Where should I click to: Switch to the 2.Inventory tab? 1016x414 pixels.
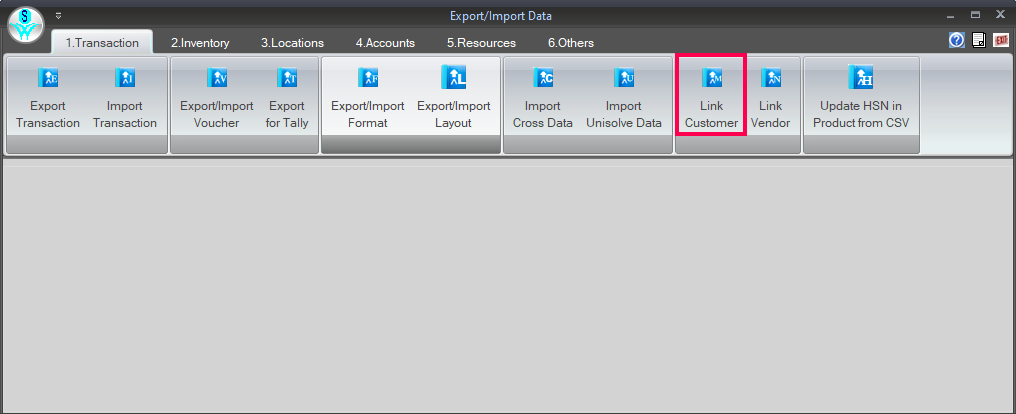[200, 43]
